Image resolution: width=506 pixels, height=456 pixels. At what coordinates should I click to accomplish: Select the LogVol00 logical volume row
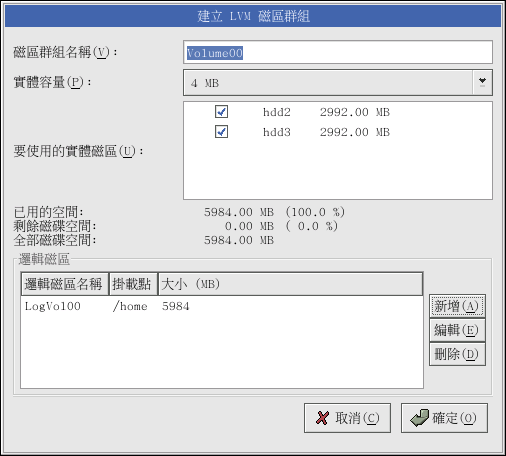(x=222, y=306)
